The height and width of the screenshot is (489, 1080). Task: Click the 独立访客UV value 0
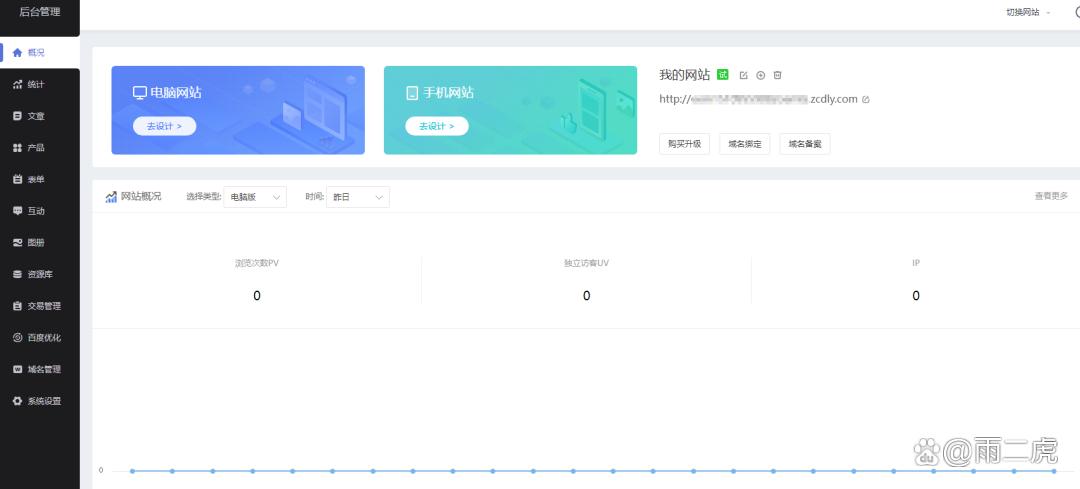587,295
